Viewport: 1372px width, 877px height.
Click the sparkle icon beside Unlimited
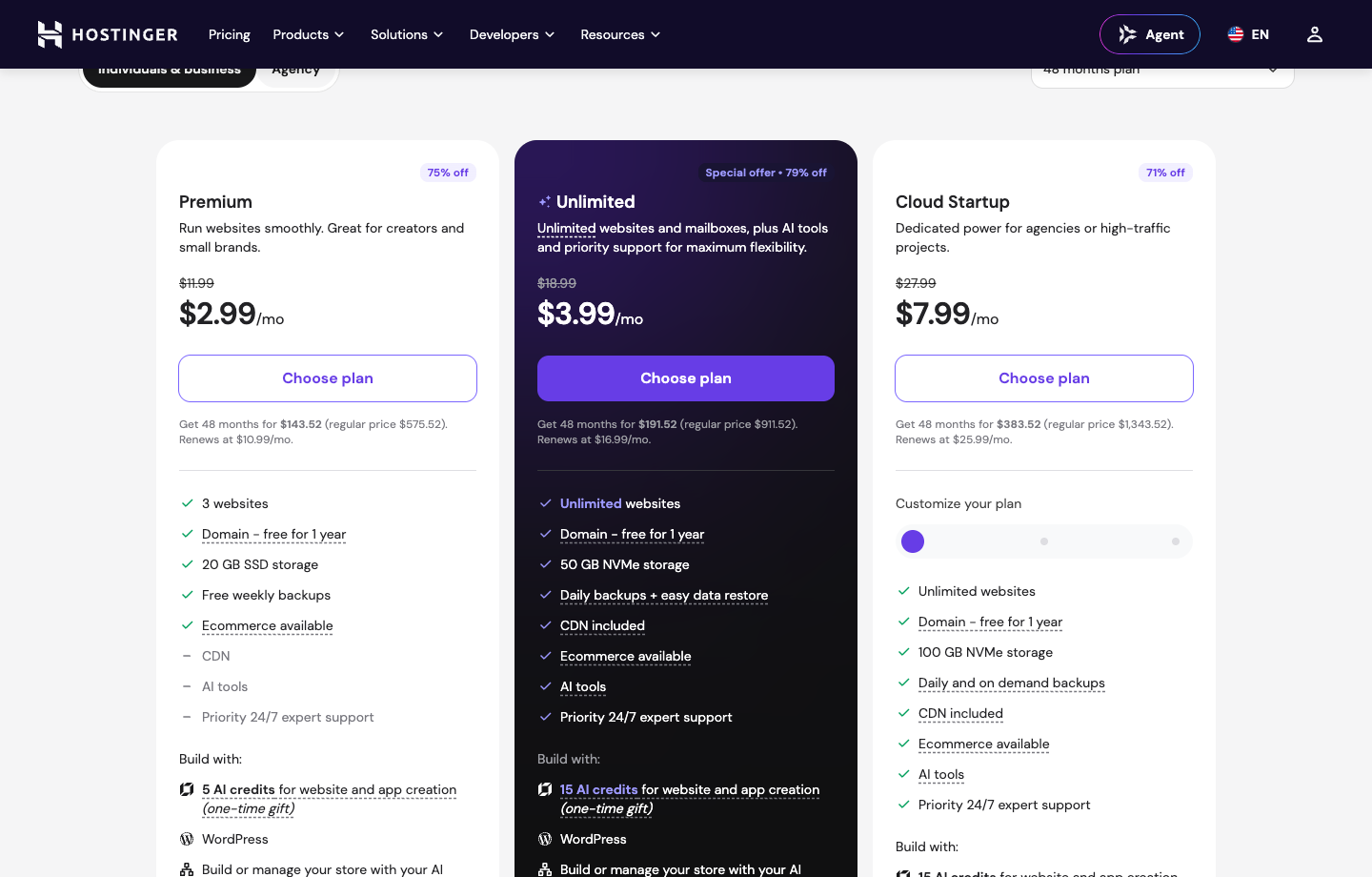coord(544,202)
